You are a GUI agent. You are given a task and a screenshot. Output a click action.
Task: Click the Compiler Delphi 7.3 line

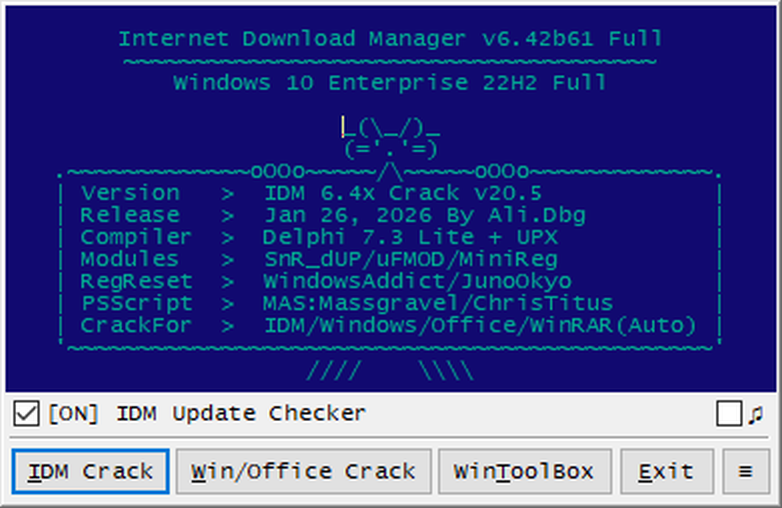(x=390, y=237)
